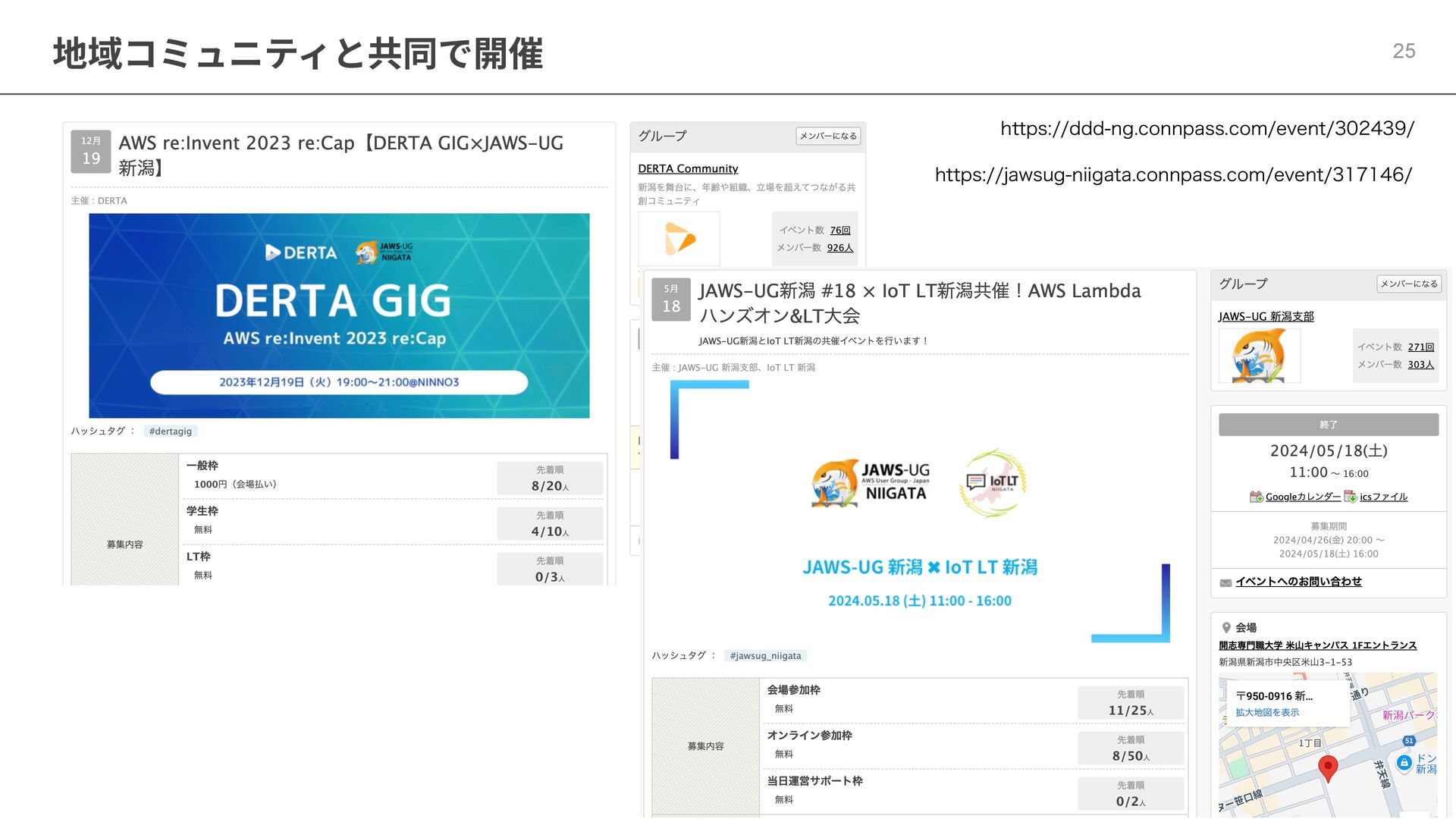Click the venue location pin icon
The image size is (1456, 819).
1226,628
